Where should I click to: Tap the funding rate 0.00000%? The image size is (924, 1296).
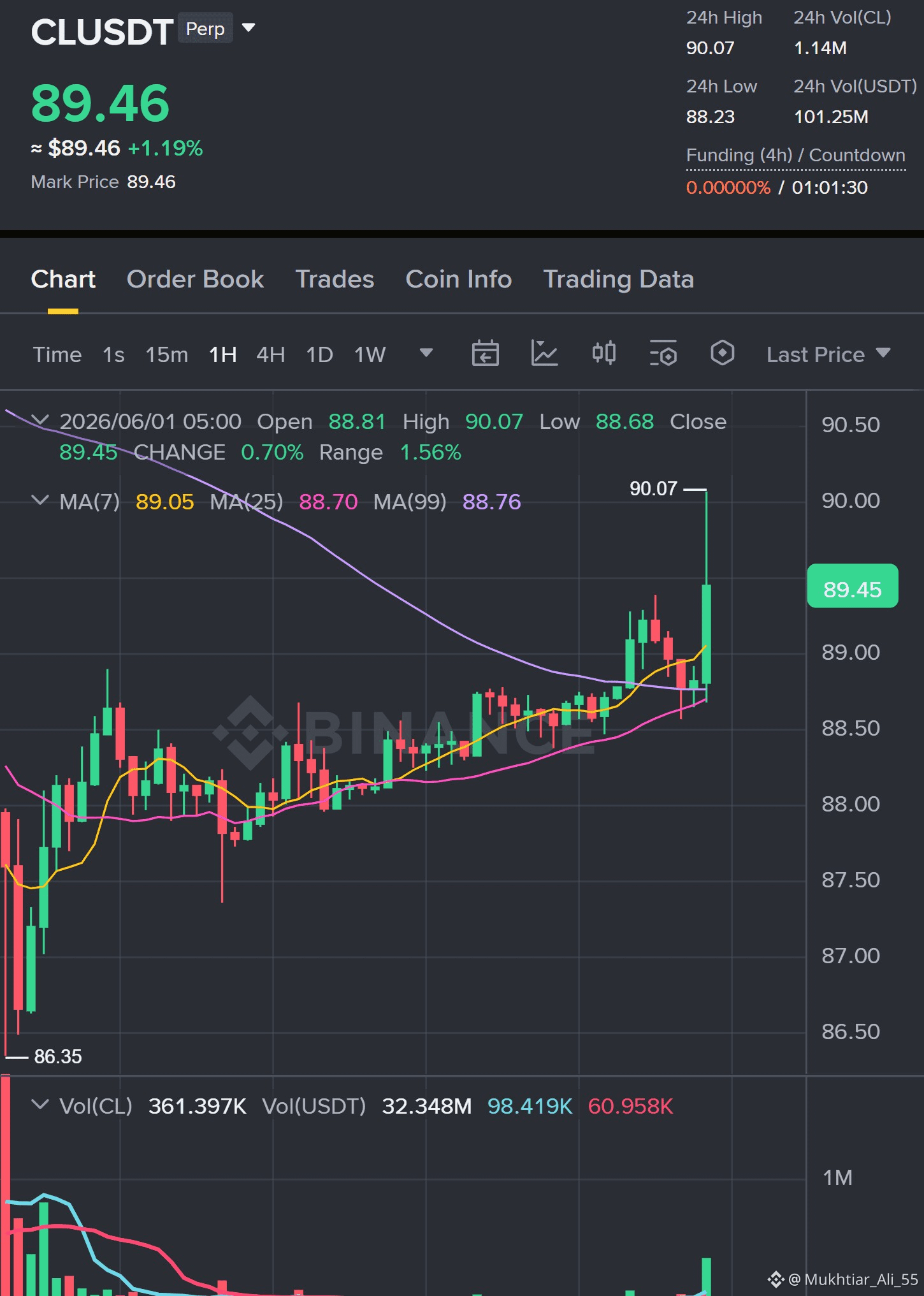tap(728, 187)
